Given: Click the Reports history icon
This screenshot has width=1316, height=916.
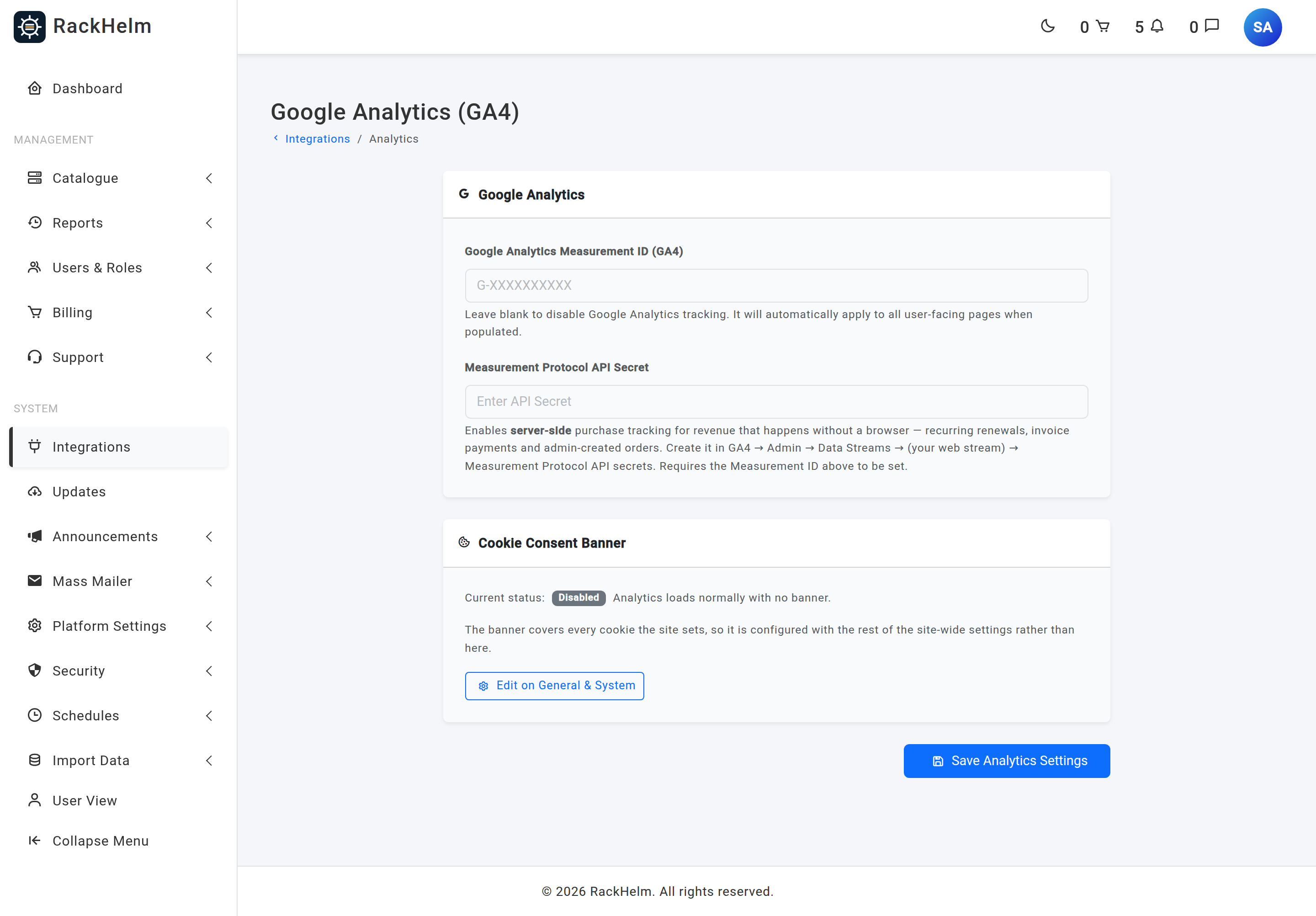Looking at the screenshot, I should (35, 223).
